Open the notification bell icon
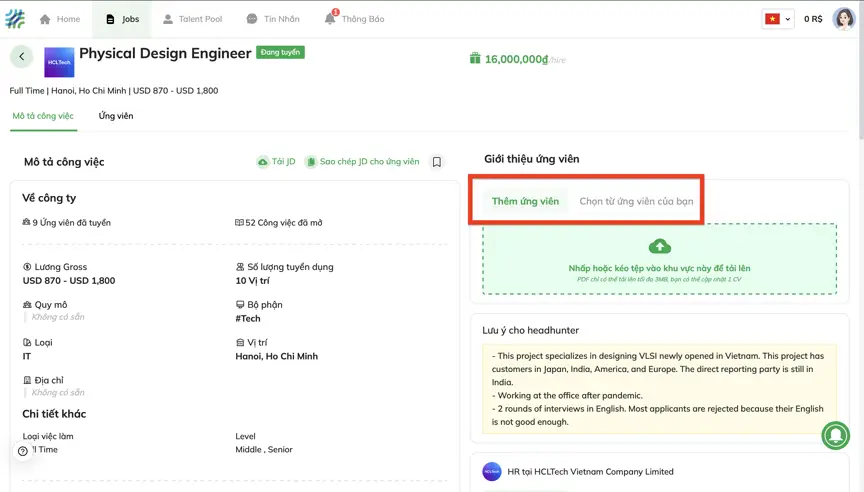Image resolution: width=864 pixels, height=492 pixels. (331, 19)
